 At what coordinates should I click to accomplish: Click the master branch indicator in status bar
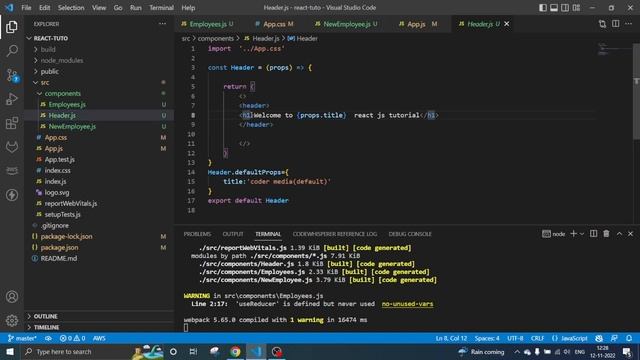(x=22, y=338)
